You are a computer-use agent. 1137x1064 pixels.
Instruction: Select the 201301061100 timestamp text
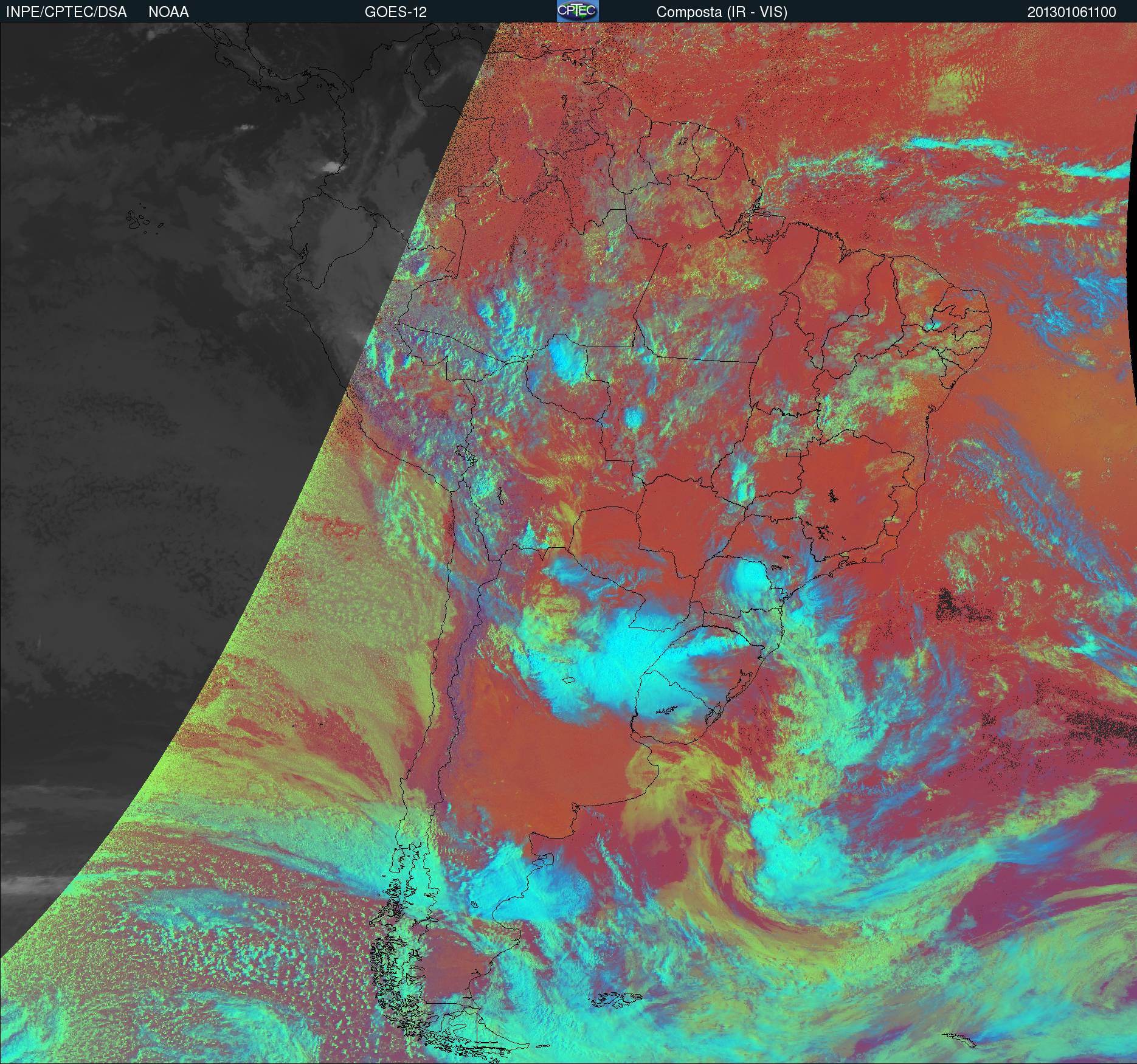[x=1071, y=12]
